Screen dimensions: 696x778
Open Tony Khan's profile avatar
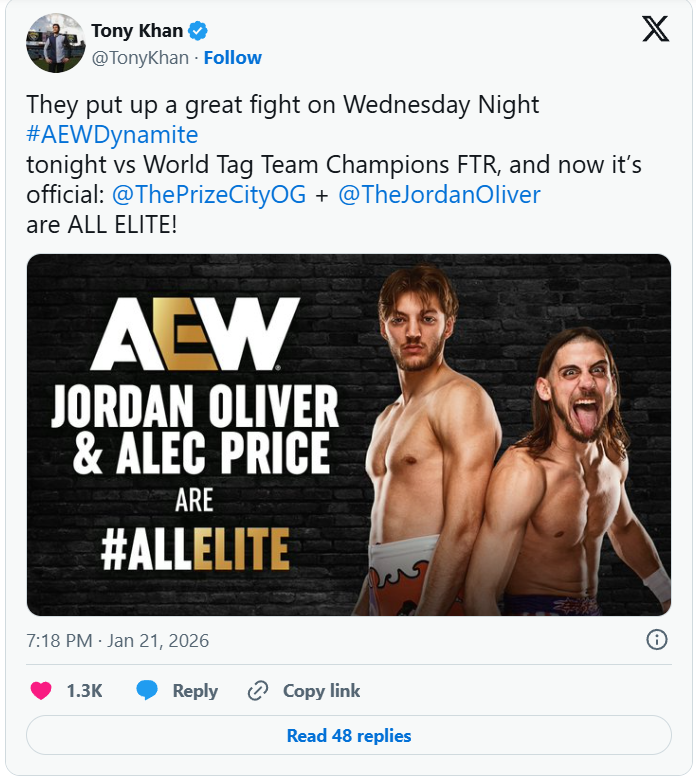pos(55,43)
